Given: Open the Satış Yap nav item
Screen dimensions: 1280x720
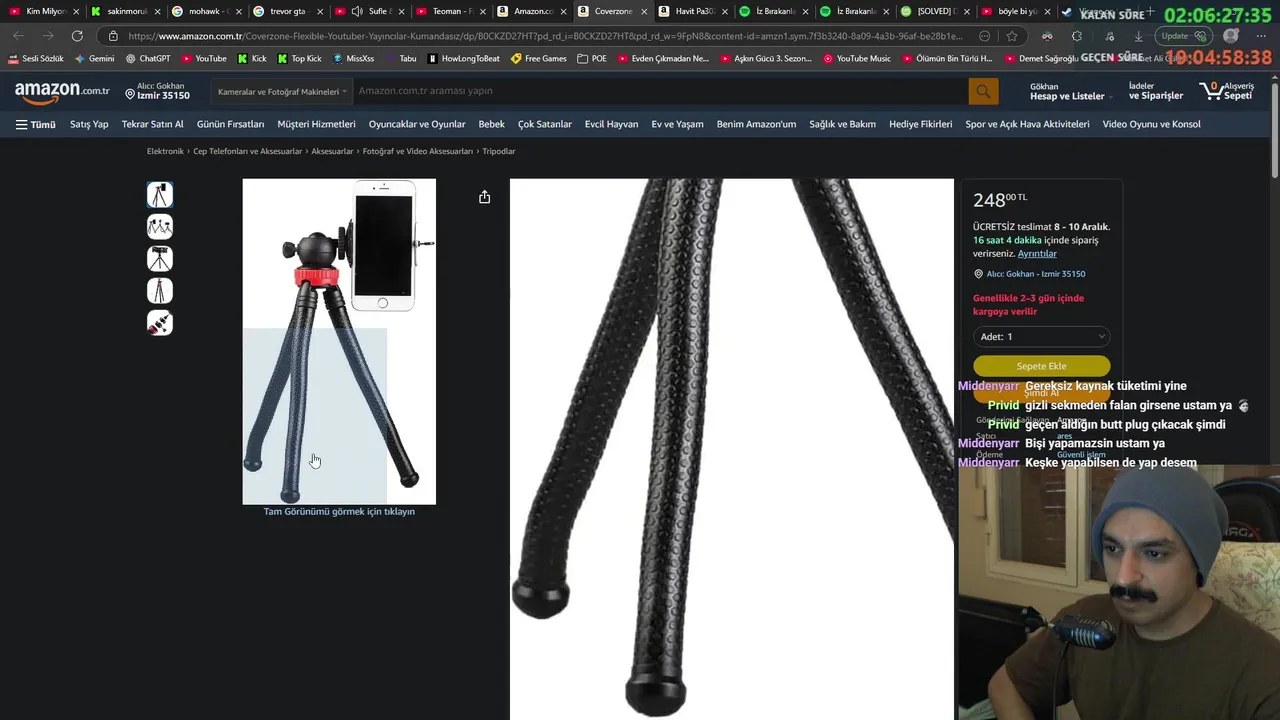Looking at the screenshot, I should (89, 125).
